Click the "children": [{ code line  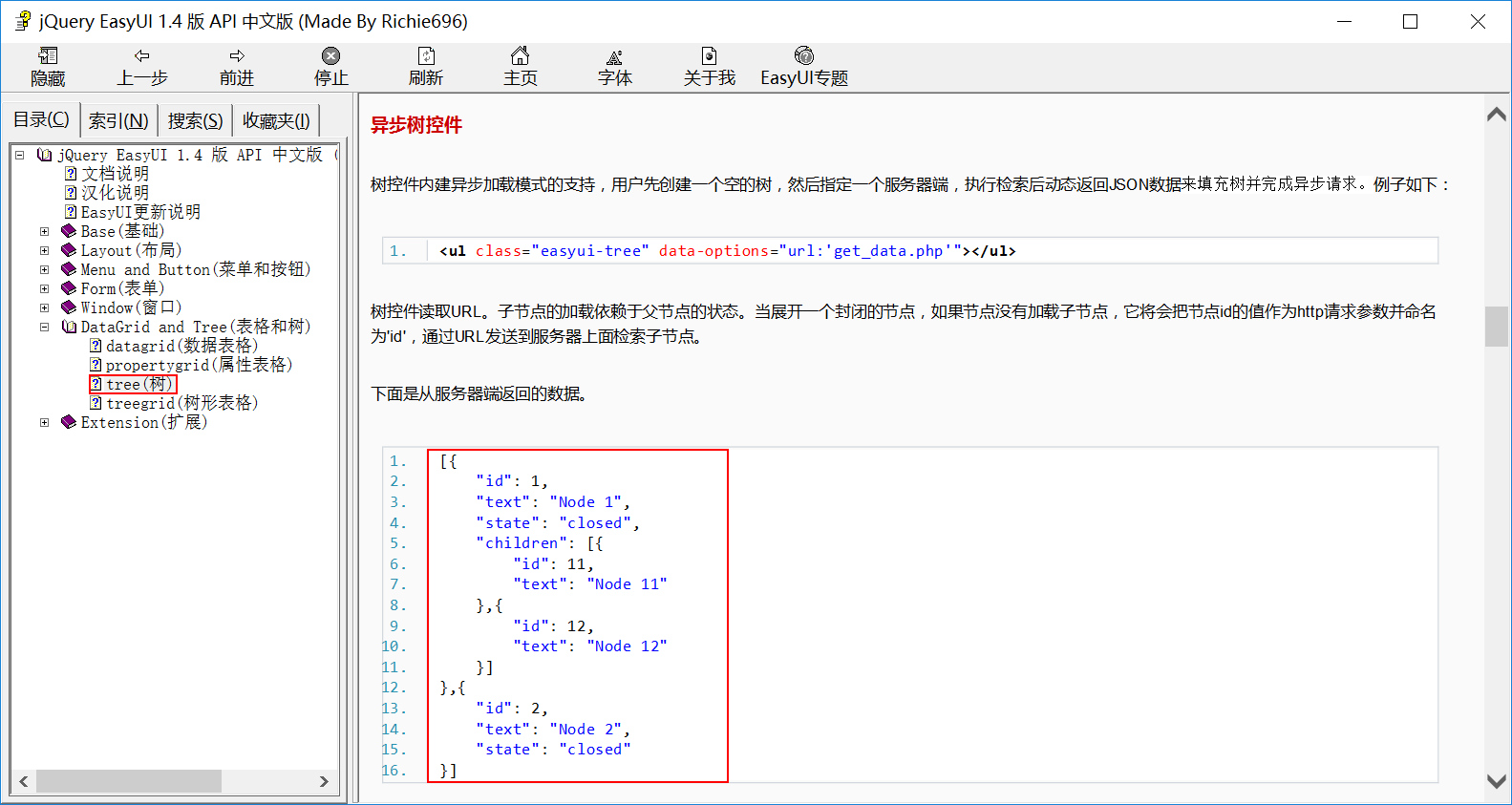pyautogui.click(x=540, y=543)
